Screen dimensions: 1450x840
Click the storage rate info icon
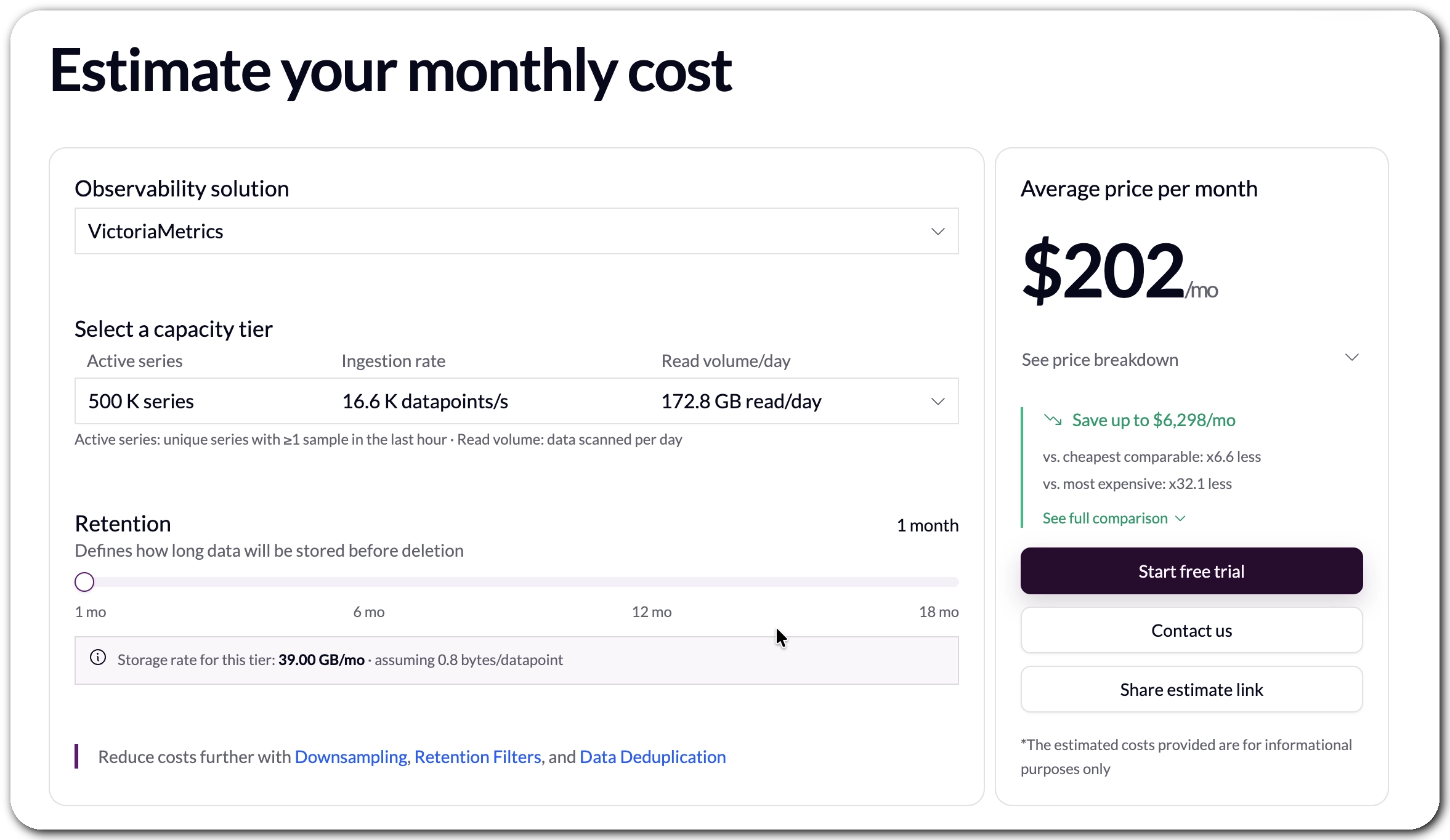[x=98, y=658]
